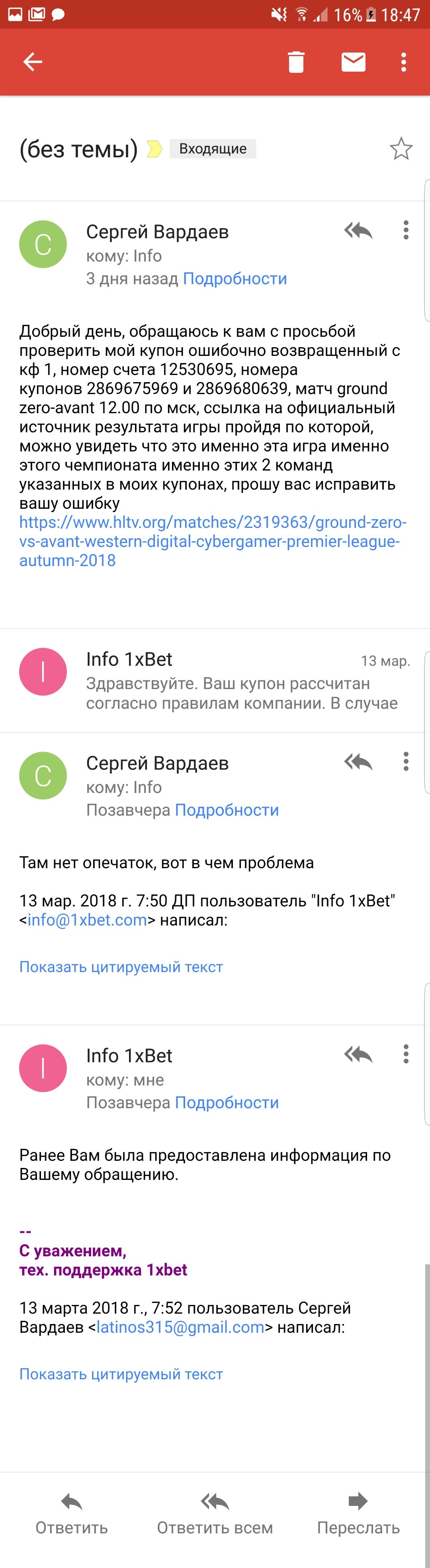Star the conversation without subject

(401, 148)
